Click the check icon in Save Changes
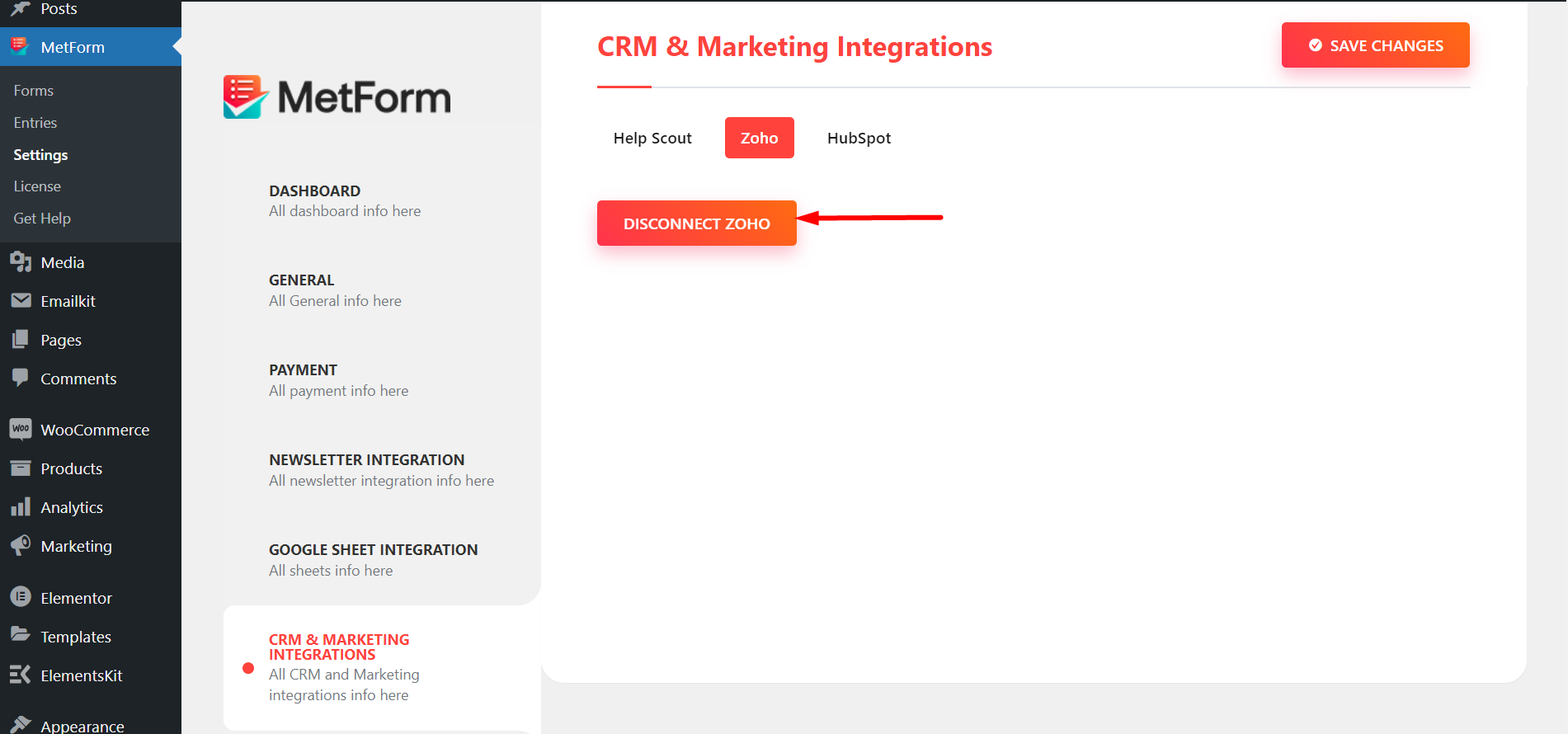Viewport: 1568px width, 734px height. tap(1316, 45)
